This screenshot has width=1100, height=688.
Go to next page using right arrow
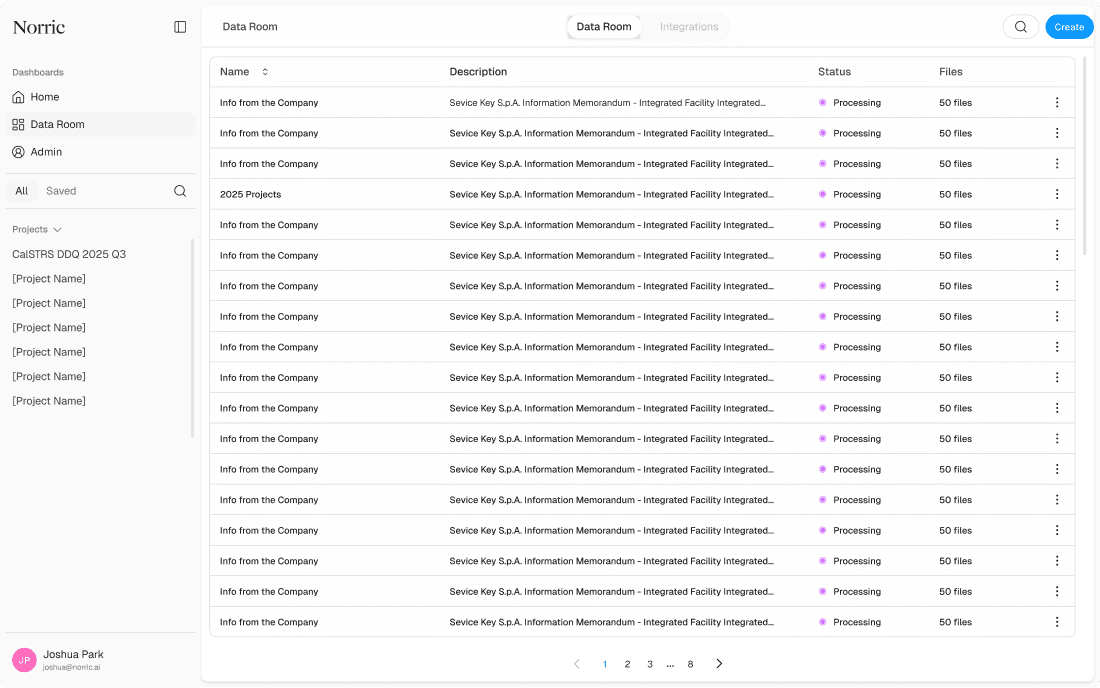(719, 663)
